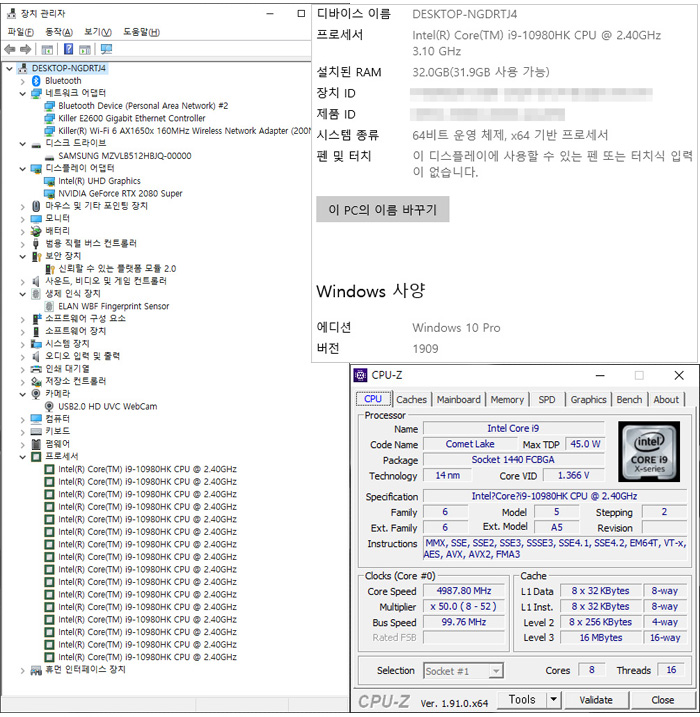
Task: Click the blue Help icon in toolbar
Action: point(68,49)
